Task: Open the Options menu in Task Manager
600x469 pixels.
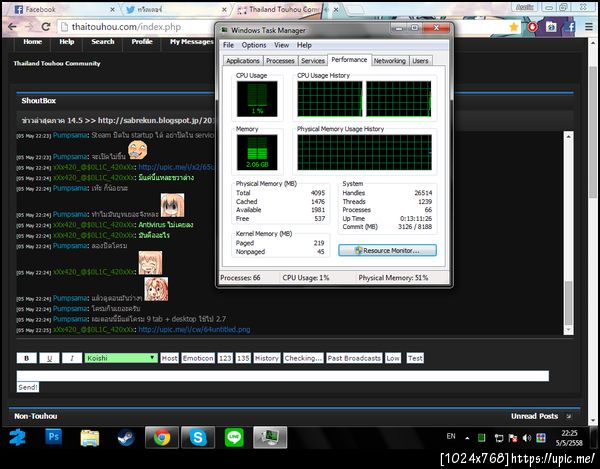Action: (254, 45)
